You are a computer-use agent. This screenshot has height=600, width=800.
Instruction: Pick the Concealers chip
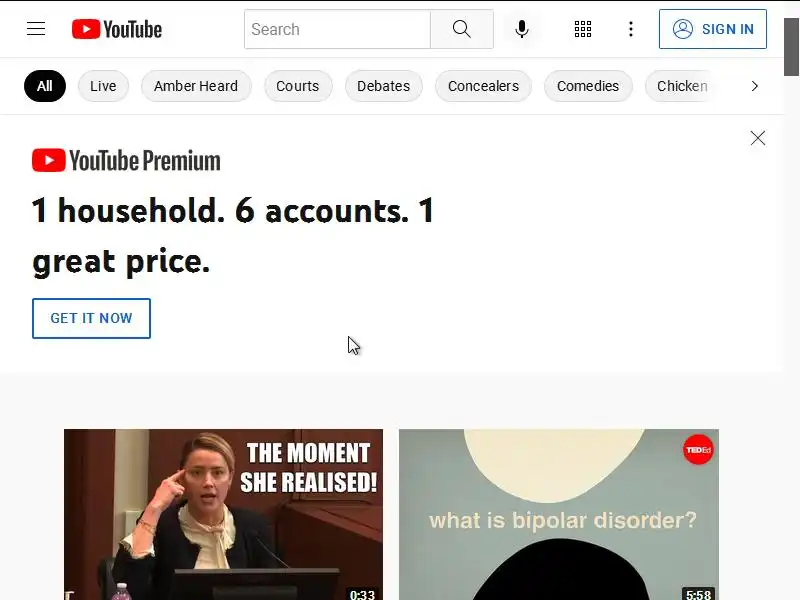tap(483, 86)
